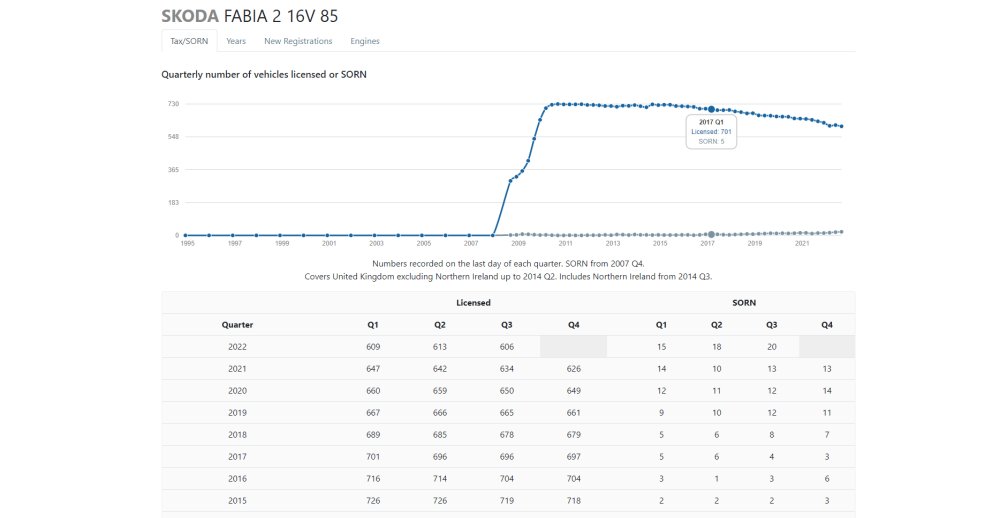Click the 660 Licensed value for 2020 Q1

373,391
